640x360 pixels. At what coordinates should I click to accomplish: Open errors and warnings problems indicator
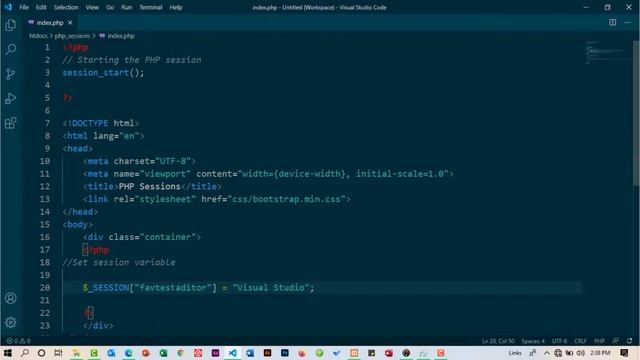pos(18,340)
